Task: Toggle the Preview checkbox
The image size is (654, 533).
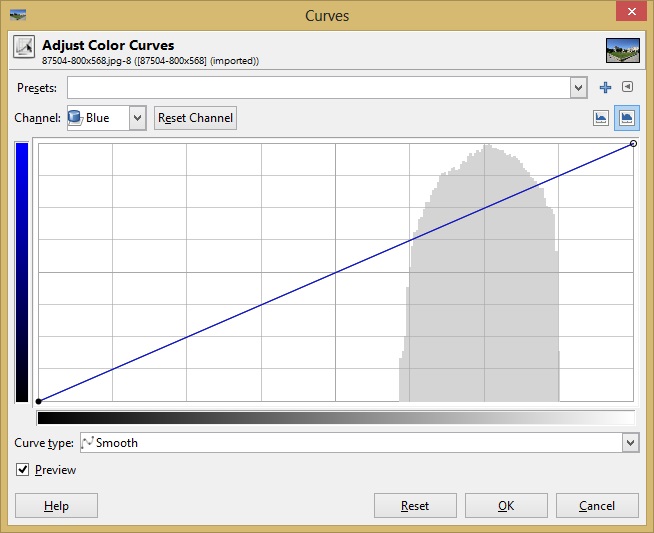Action: pyautogui.click(x=23, y=469)
